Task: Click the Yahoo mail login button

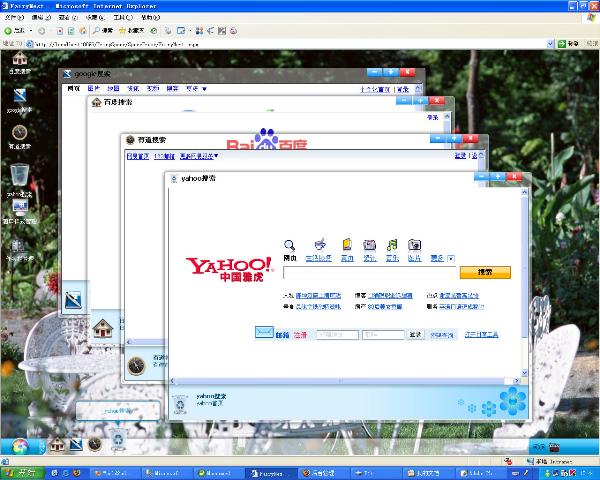Action: [x=415, y=335]
